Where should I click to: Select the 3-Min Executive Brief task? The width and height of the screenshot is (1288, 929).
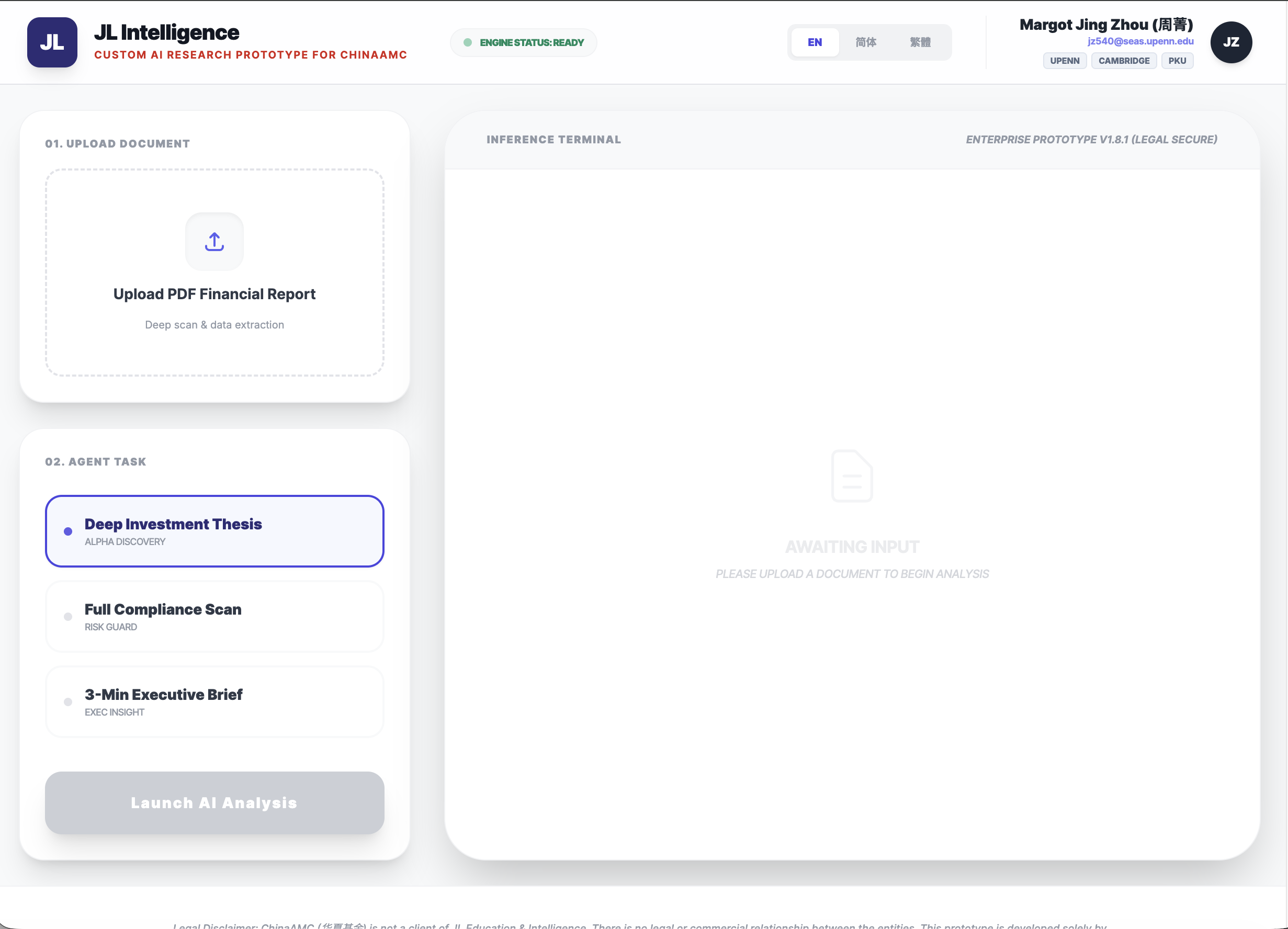click(214, 701)
